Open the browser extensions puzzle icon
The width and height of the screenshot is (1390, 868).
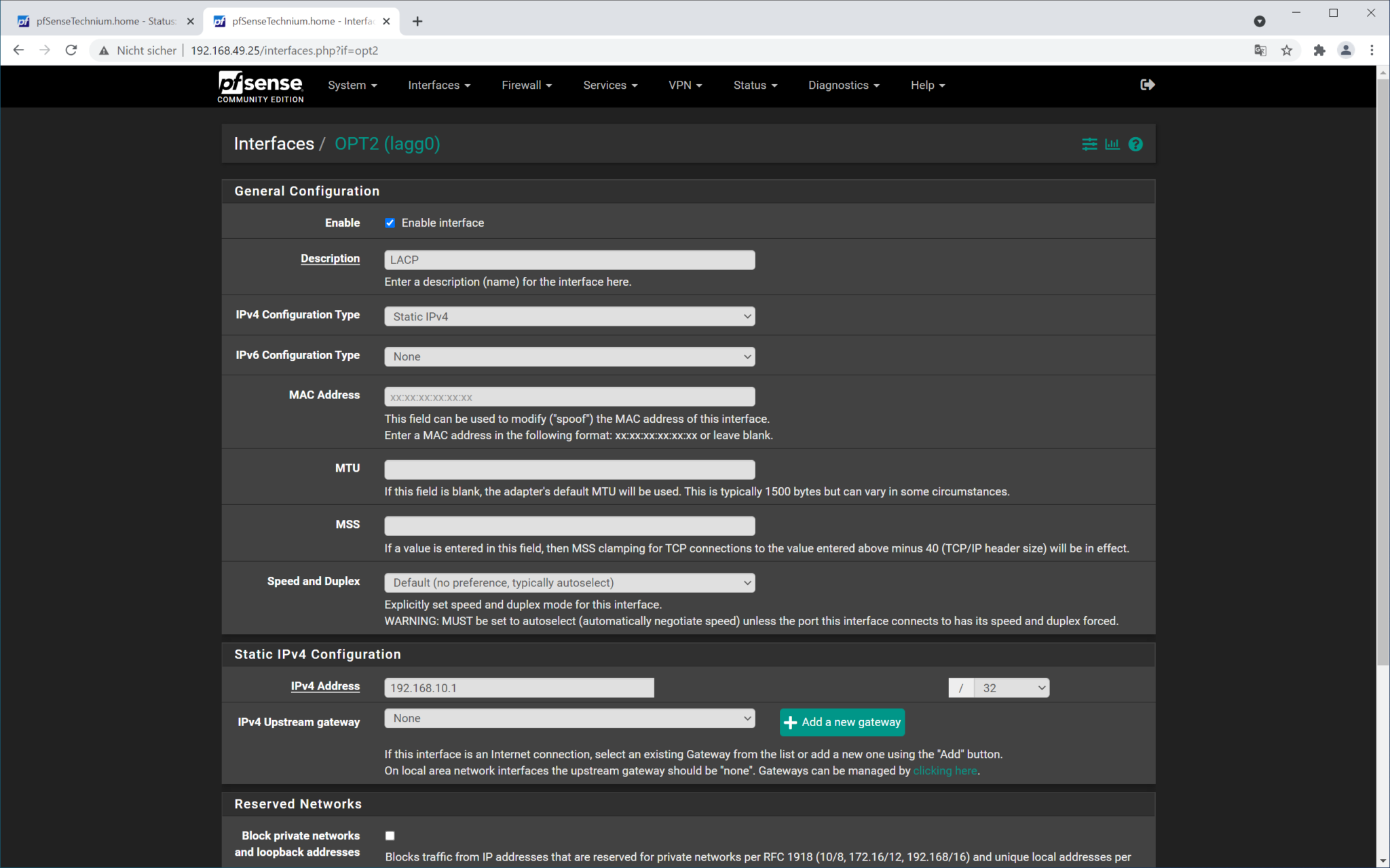coord(1319,50)
